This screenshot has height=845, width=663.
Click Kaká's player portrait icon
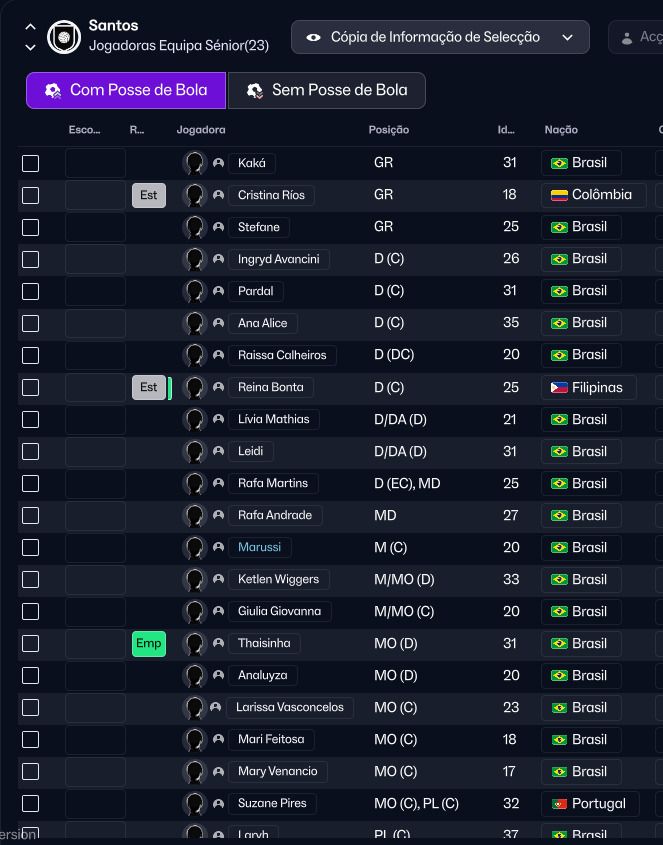[x=194, y=163]
